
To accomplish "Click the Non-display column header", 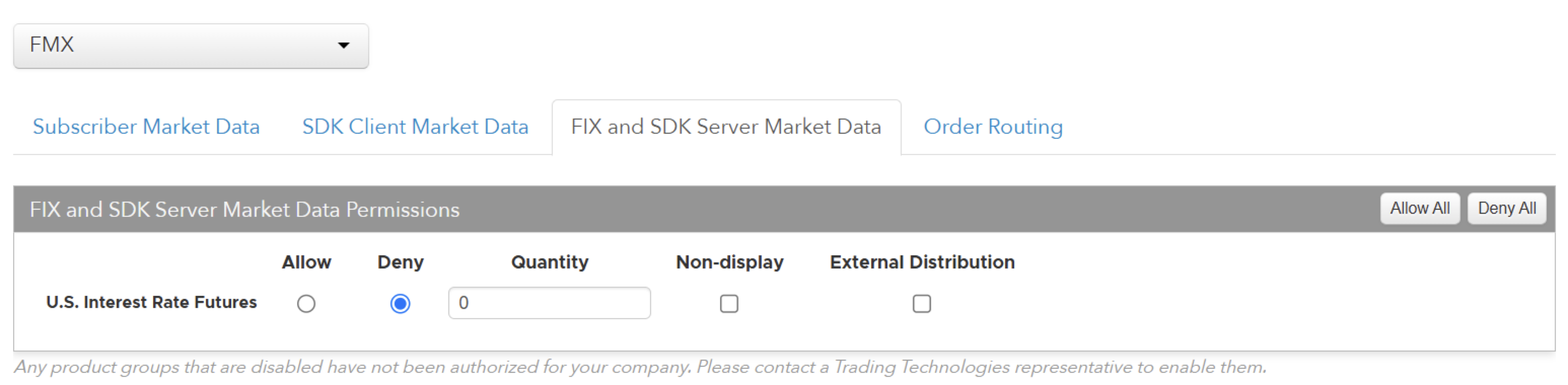I will pyautogui.click(x=729, y=262).
